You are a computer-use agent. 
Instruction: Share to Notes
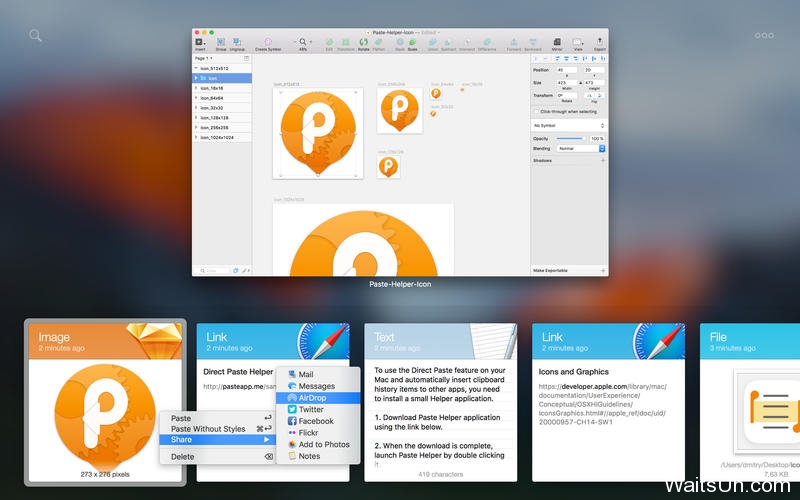click(318, 456)
